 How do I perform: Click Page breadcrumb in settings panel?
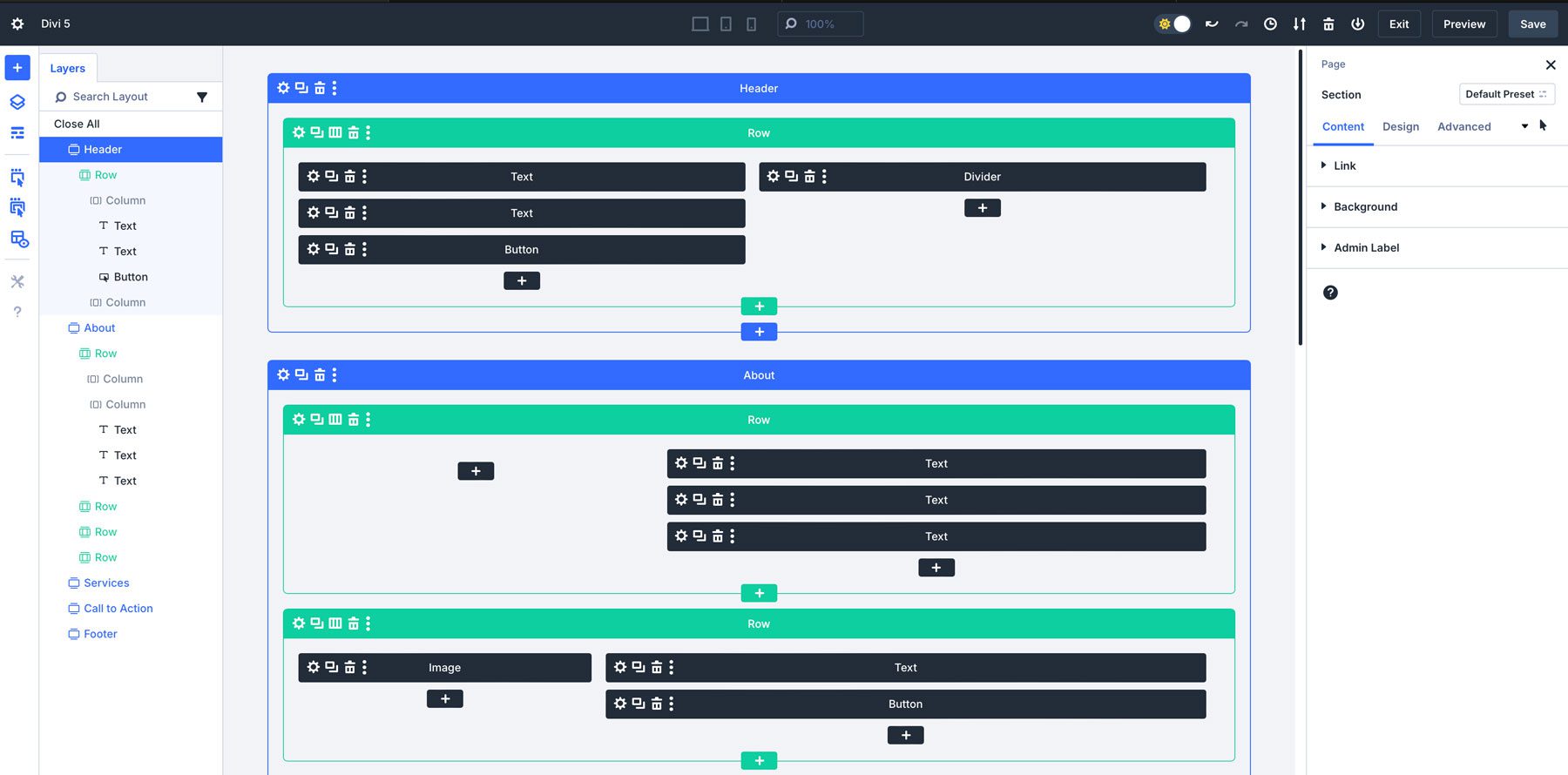tap(1333, 64)
